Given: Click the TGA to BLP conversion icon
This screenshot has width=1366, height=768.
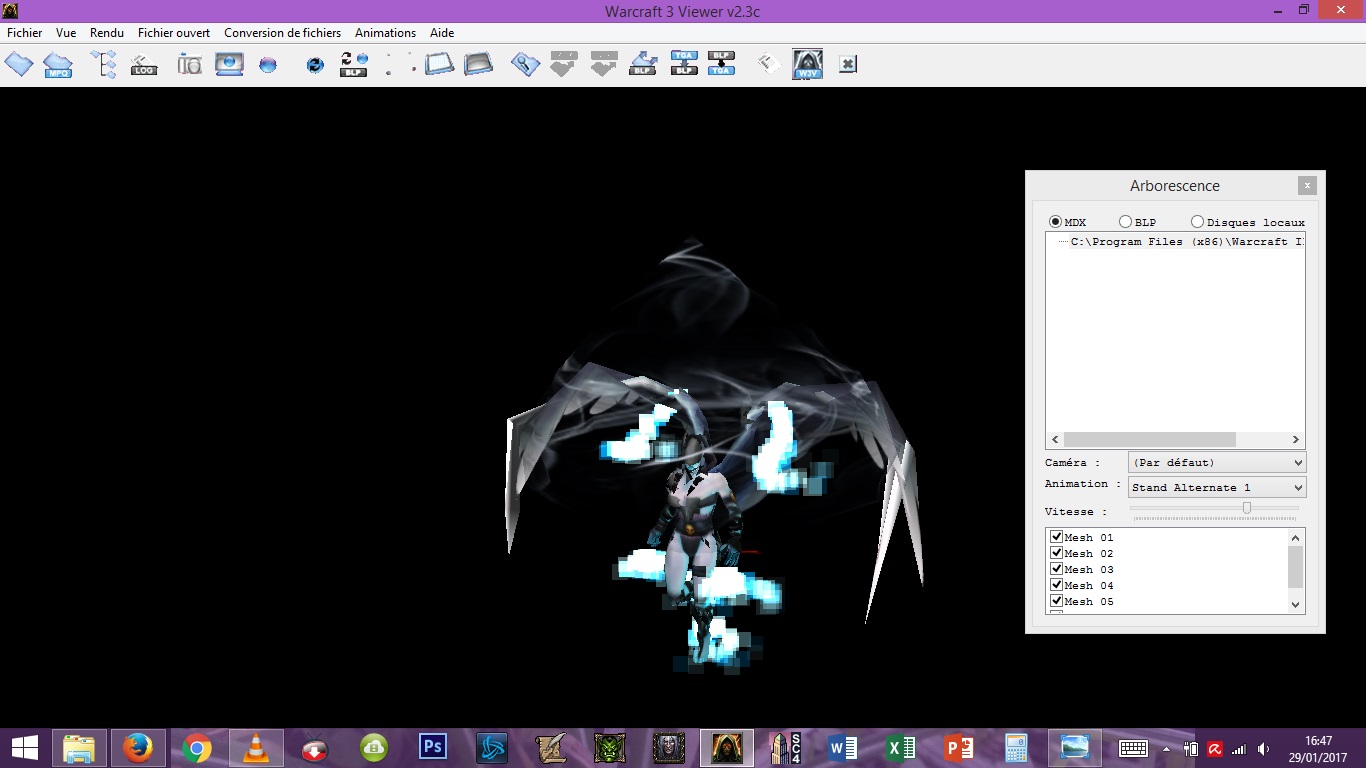Looking at the screenshot, I should pos(684,64).
